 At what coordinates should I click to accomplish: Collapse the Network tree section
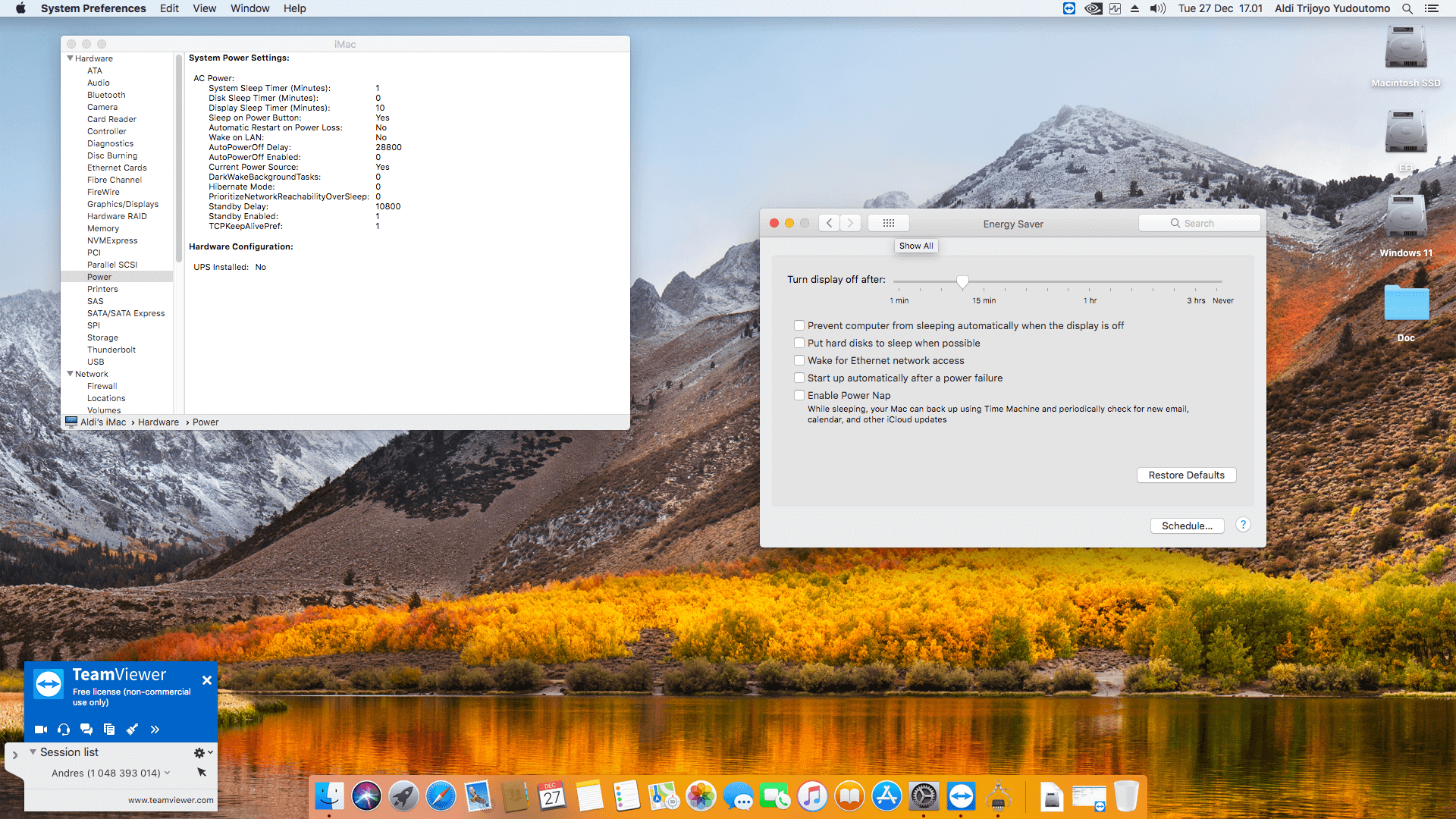pyautogui.click(x=71, y=374)
